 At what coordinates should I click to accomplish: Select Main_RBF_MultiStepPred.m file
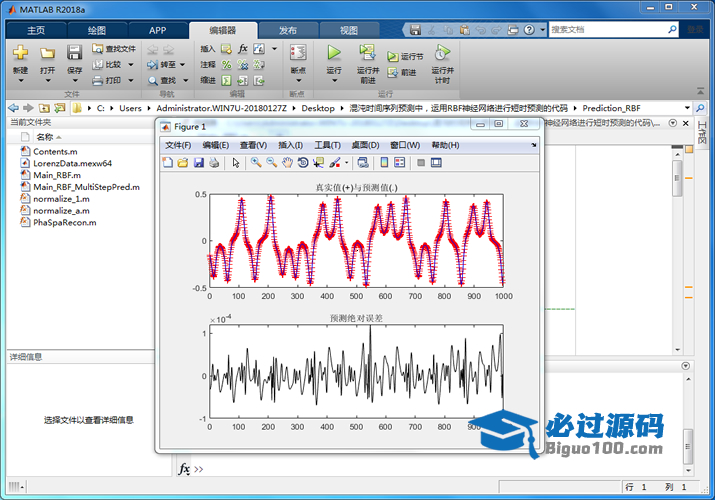(86, 187)
